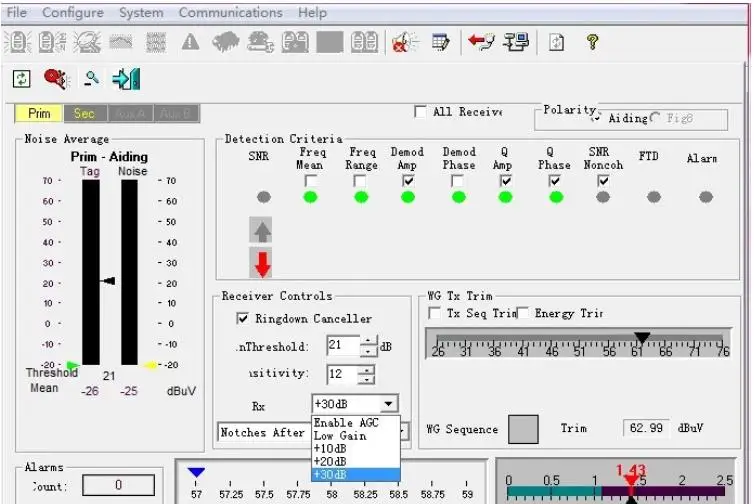Switch to the Prim tab
Image resolution: width=754 pixels, height=504 pixels.
tap(38, 113)
